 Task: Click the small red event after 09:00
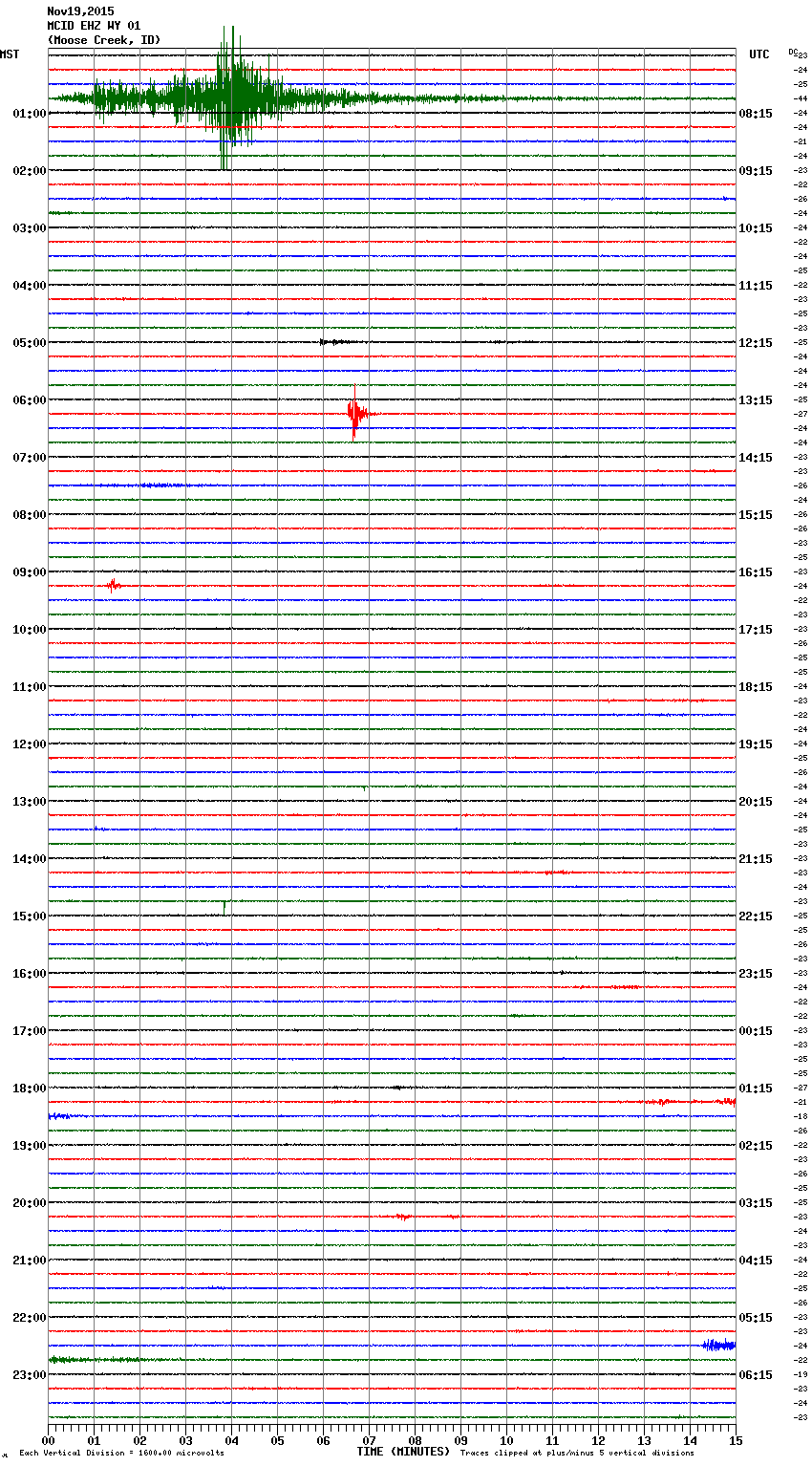(114, 585)
